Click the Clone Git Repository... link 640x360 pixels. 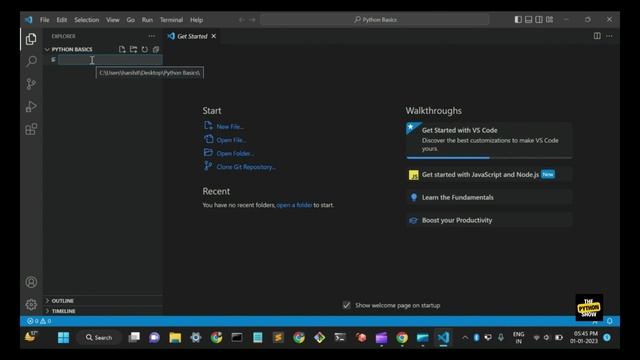click(x=246, y=167)
